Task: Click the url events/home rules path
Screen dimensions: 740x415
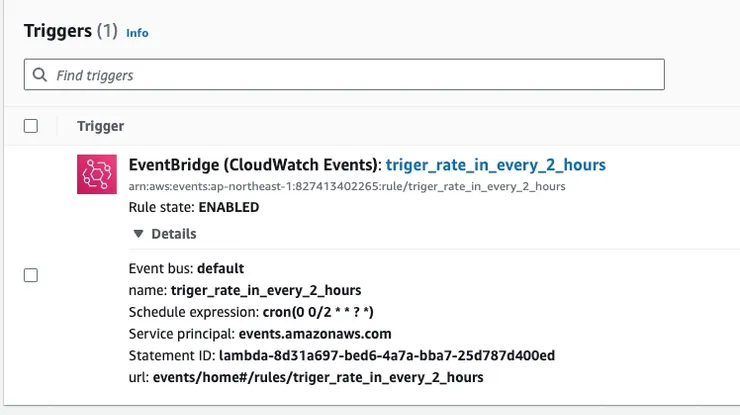Action: point(318,378)
